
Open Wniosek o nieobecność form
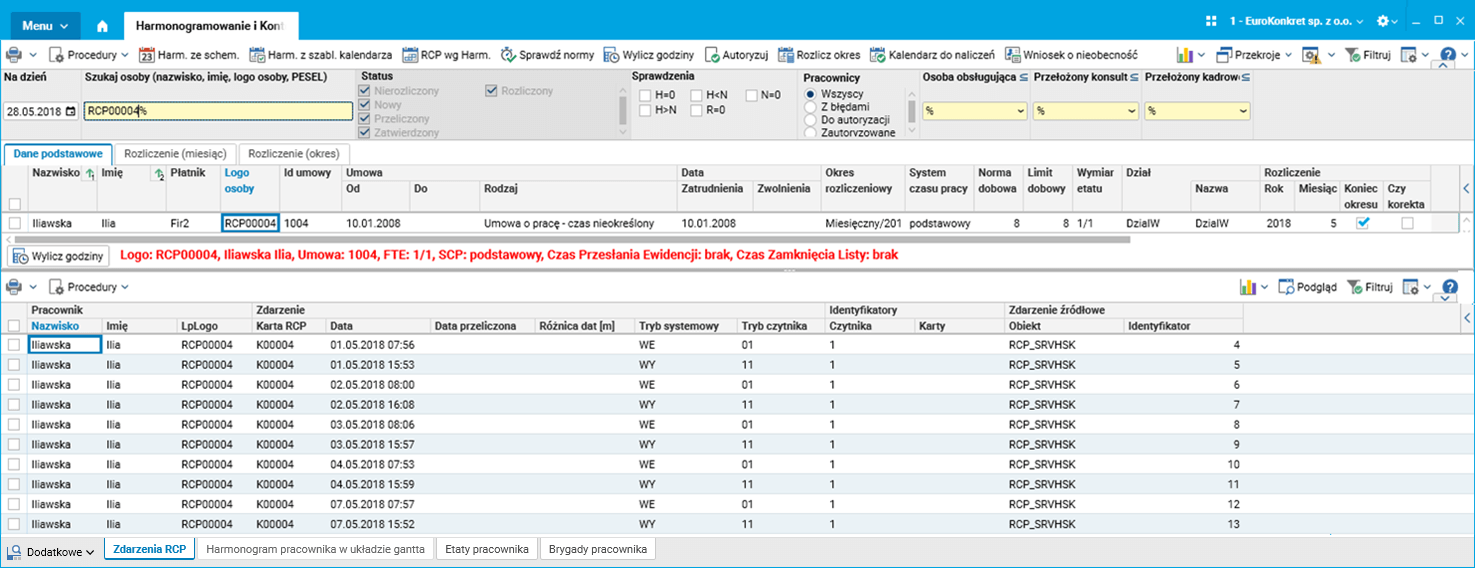click(1071, 55)
